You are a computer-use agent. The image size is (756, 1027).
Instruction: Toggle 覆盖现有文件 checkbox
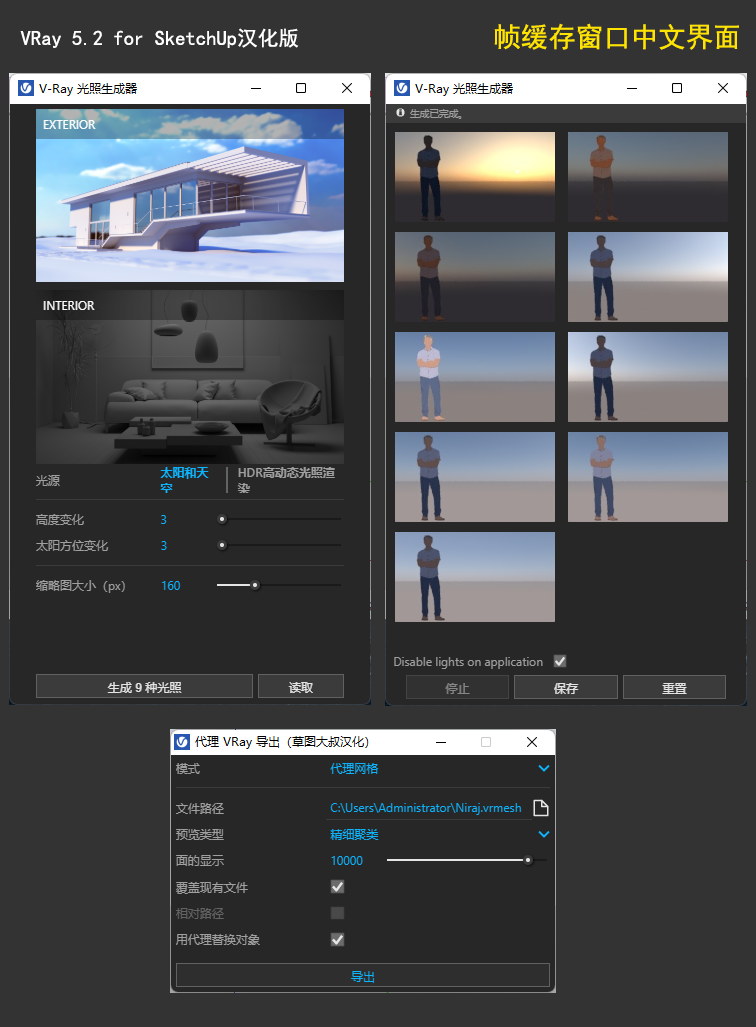(x=337, y=887)
